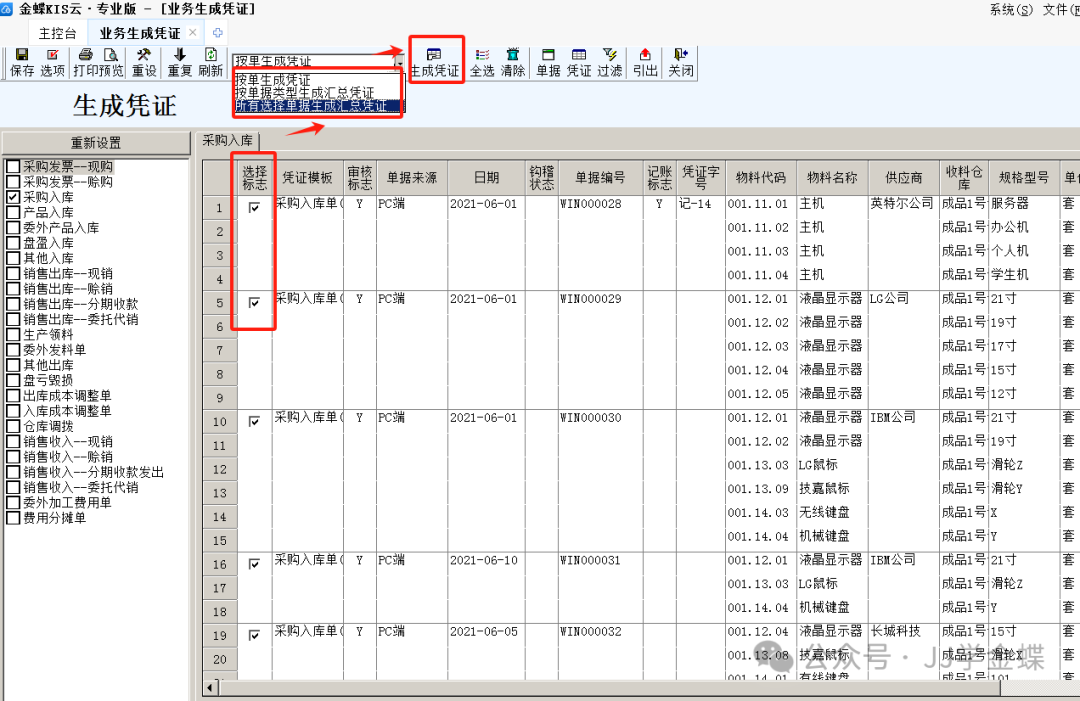Select 所有选择单据生成汇总凭证 option
The image size is (1080, 701).
310,105
